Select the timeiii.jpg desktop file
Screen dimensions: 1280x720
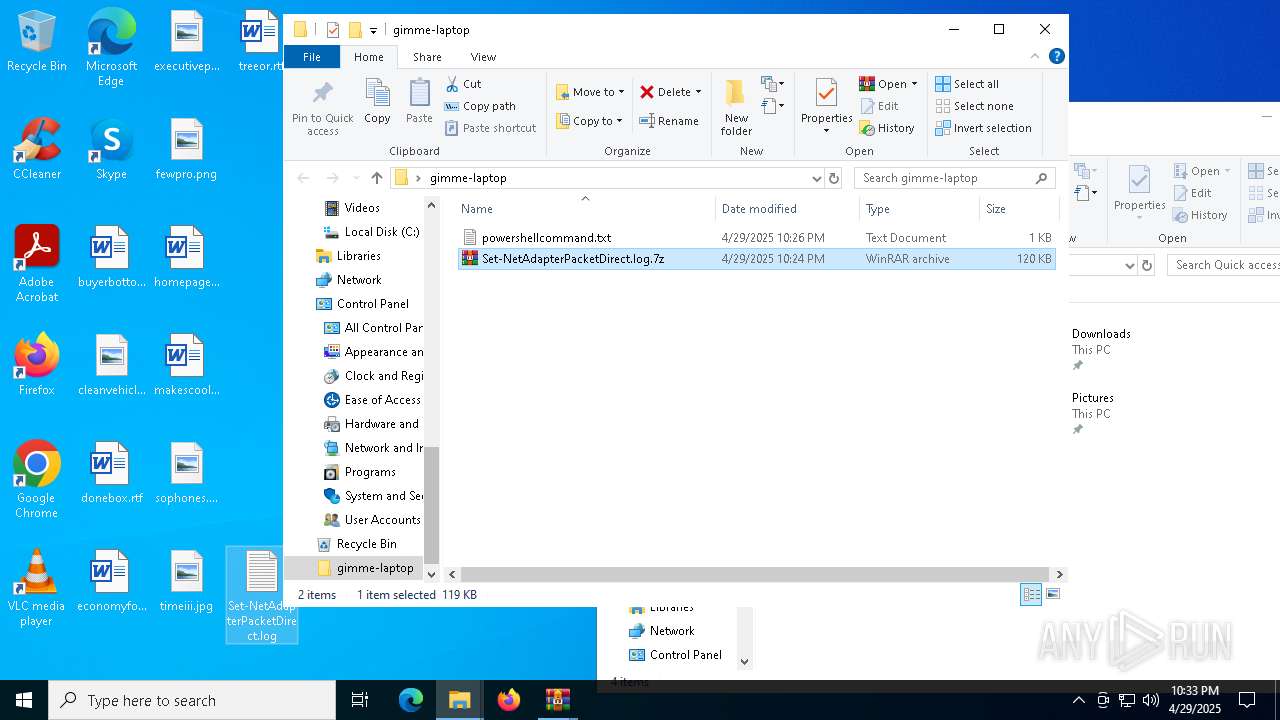coord(187,581)
